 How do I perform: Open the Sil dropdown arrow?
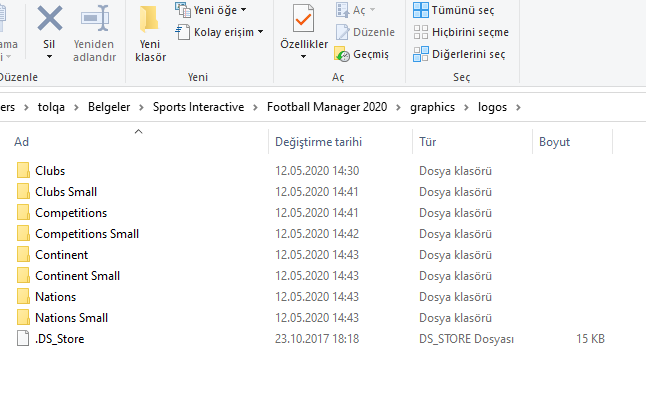click(x=49, y=56)
